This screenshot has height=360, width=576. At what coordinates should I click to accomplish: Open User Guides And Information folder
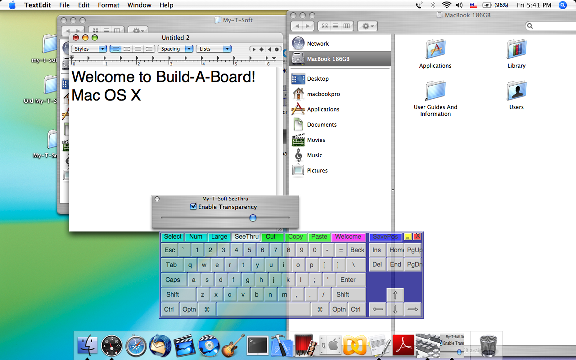click(435, 99)
